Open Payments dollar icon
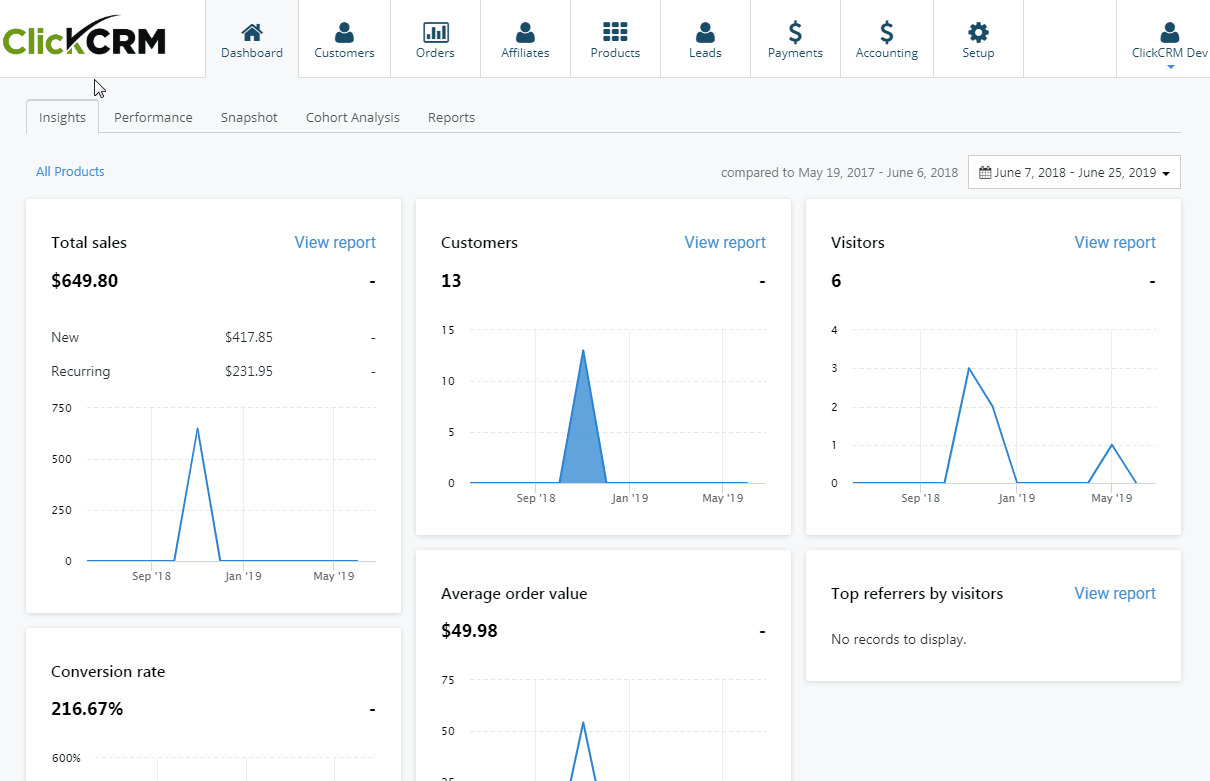 pyautogui.click(x=795, y=32)
